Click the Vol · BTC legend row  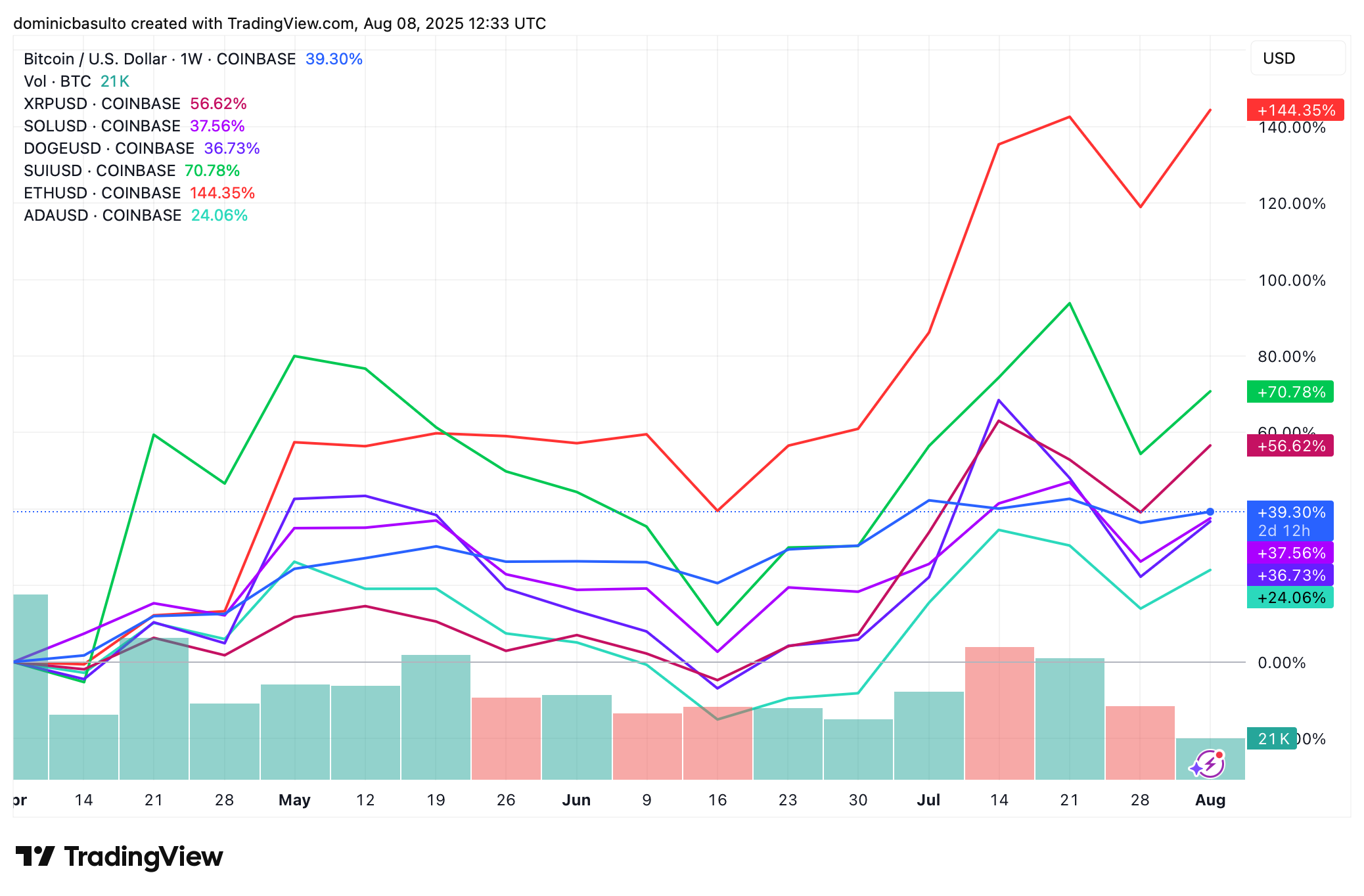click(x=76, y=81)
